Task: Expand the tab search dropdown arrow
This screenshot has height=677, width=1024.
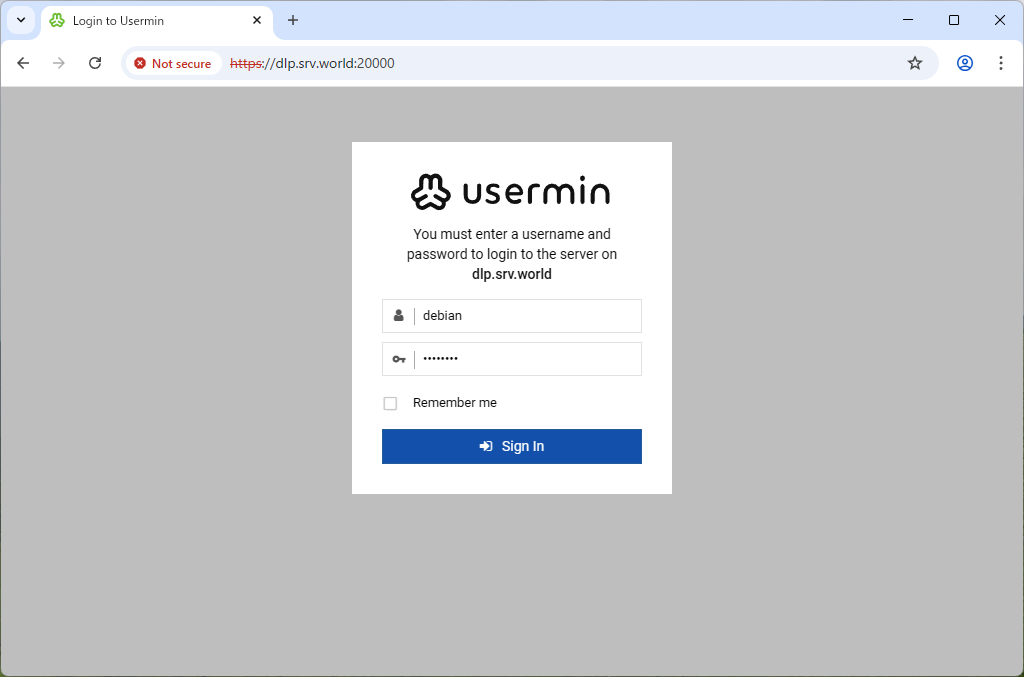Action: [20, 20]
